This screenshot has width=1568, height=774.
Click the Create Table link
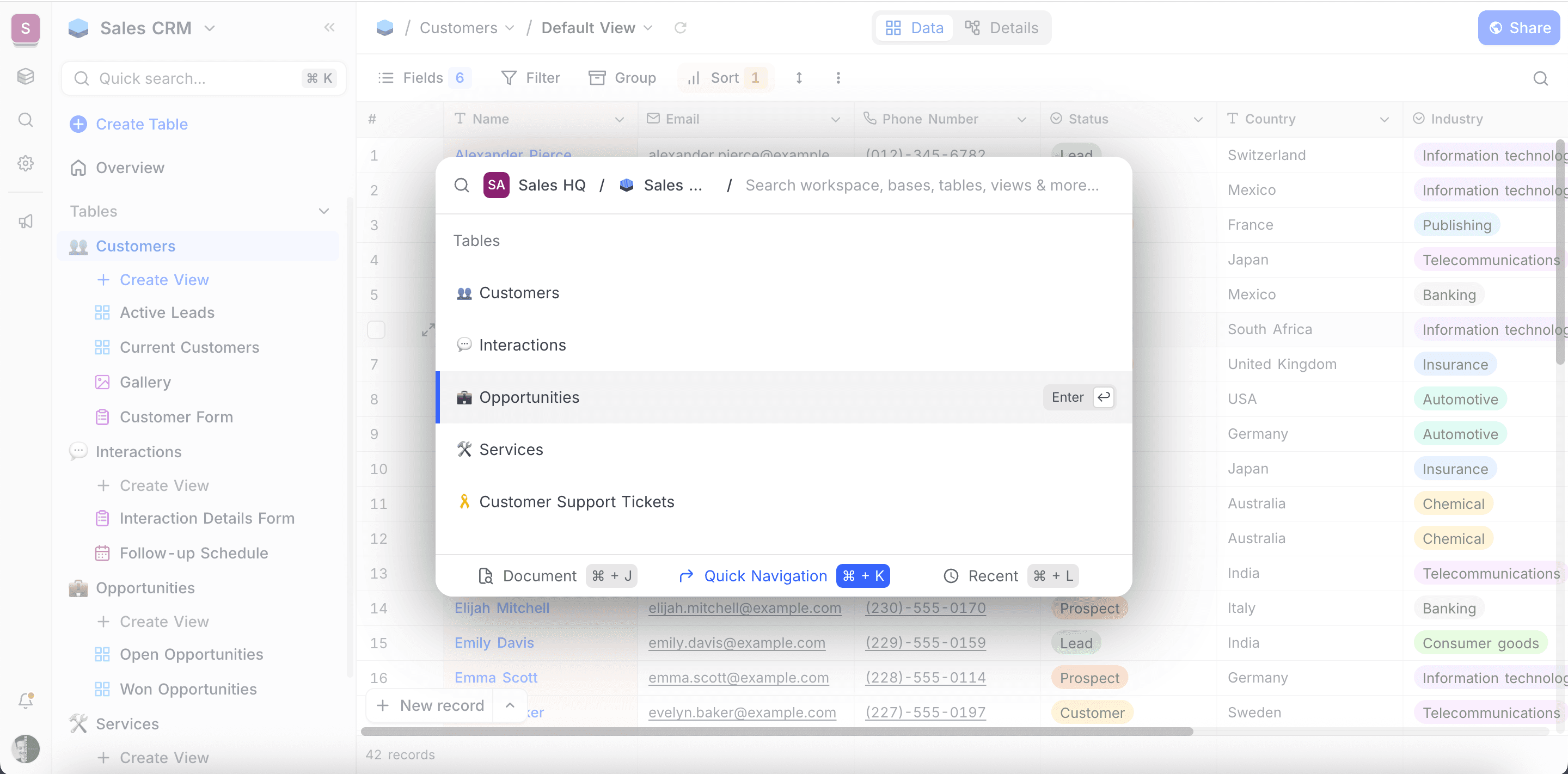141,124
